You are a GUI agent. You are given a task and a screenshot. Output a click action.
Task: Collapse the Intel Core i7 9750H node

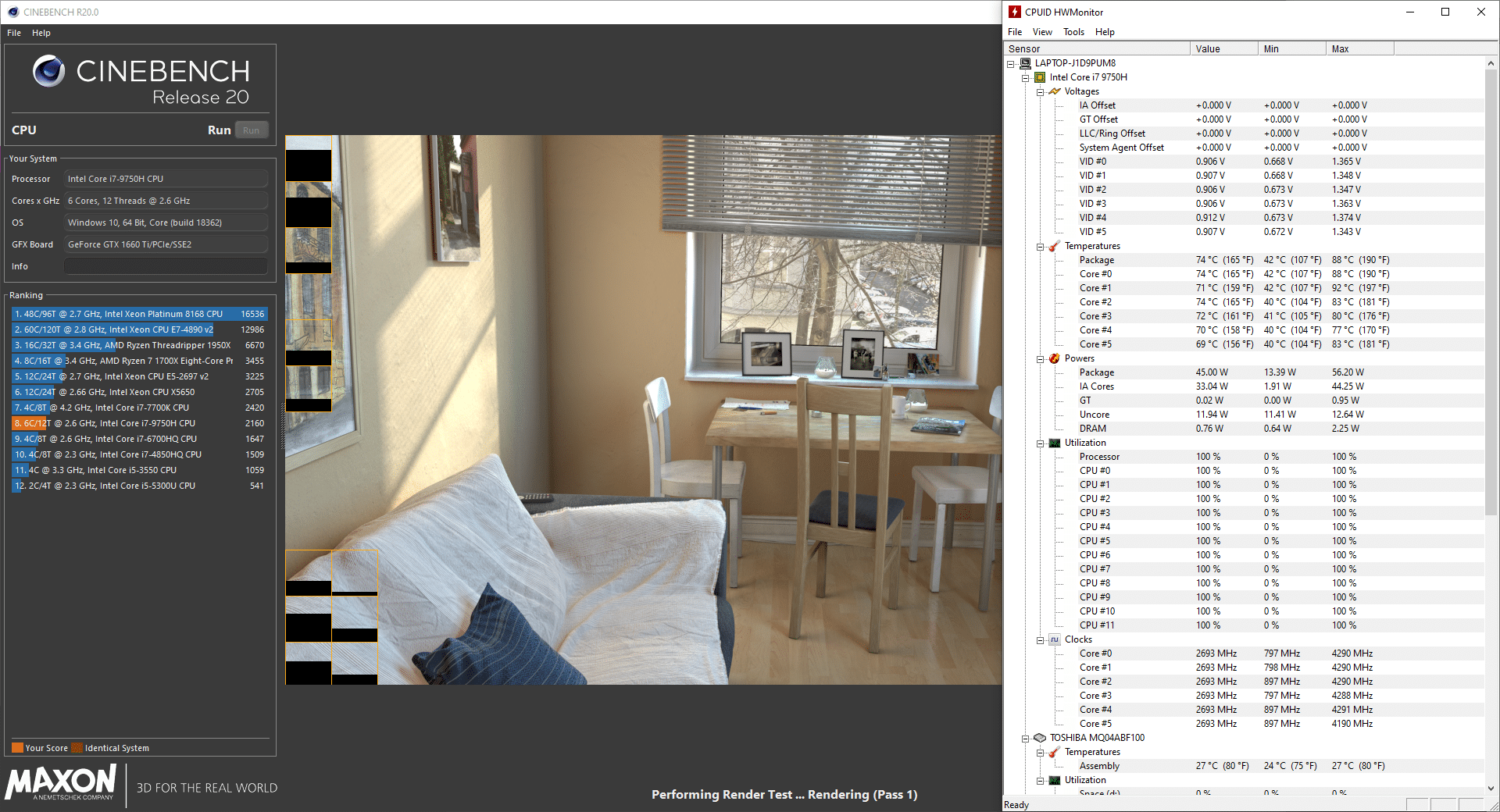(1026, 78)
